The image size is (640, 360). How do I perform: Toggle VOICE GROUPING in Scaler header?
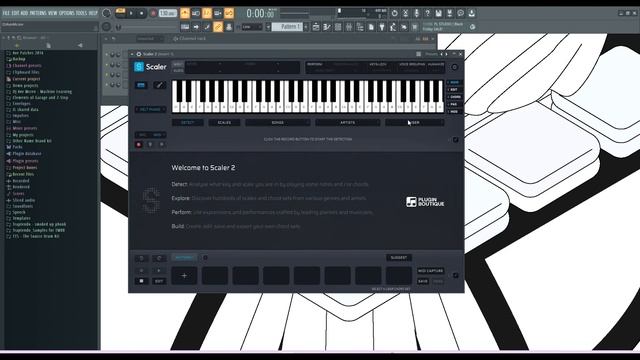click(412, 64)
